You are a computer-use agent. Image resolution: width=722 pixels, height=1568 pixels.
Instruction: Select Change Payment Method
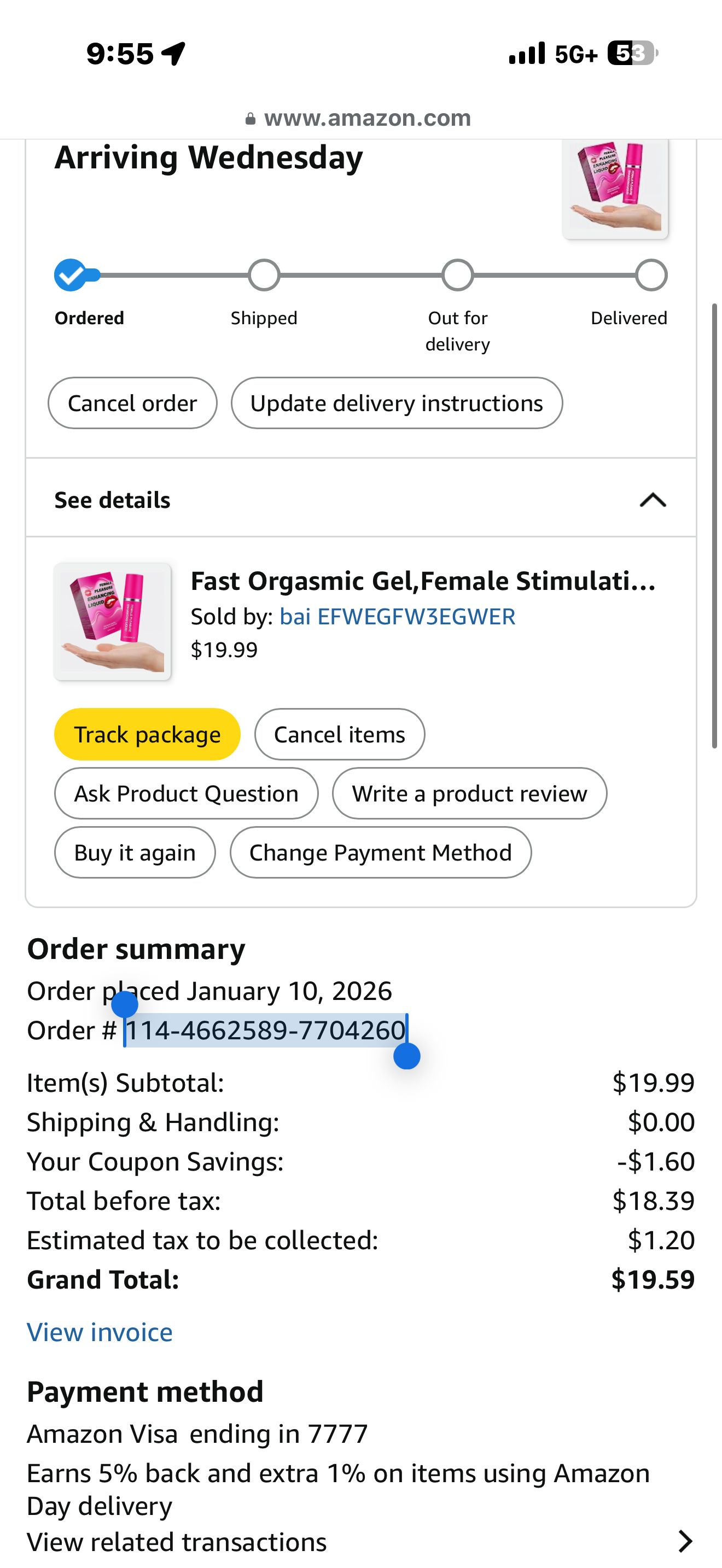pyautogui.click(x=381, y=853)
